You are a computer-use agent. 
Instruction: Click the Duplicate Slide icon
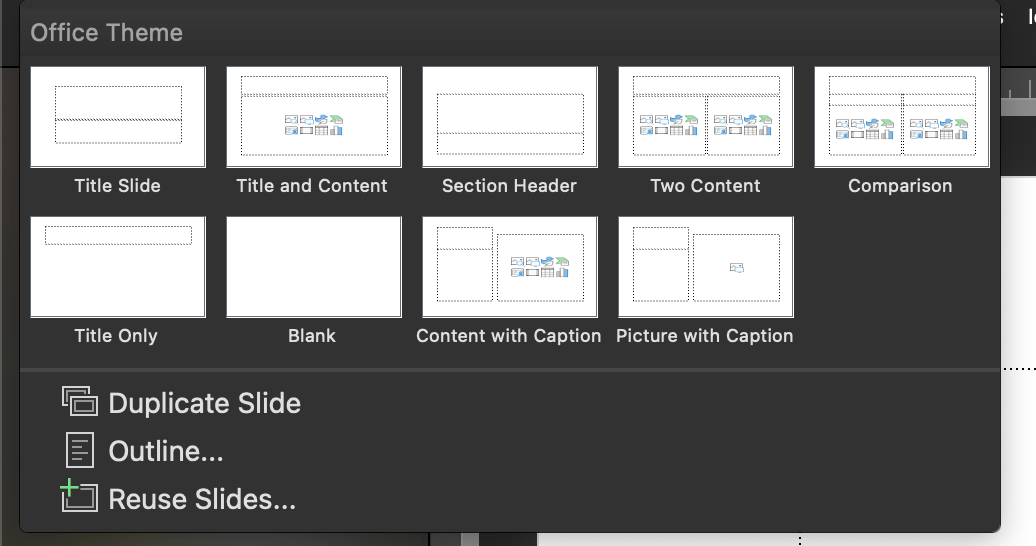click(80, 401)
